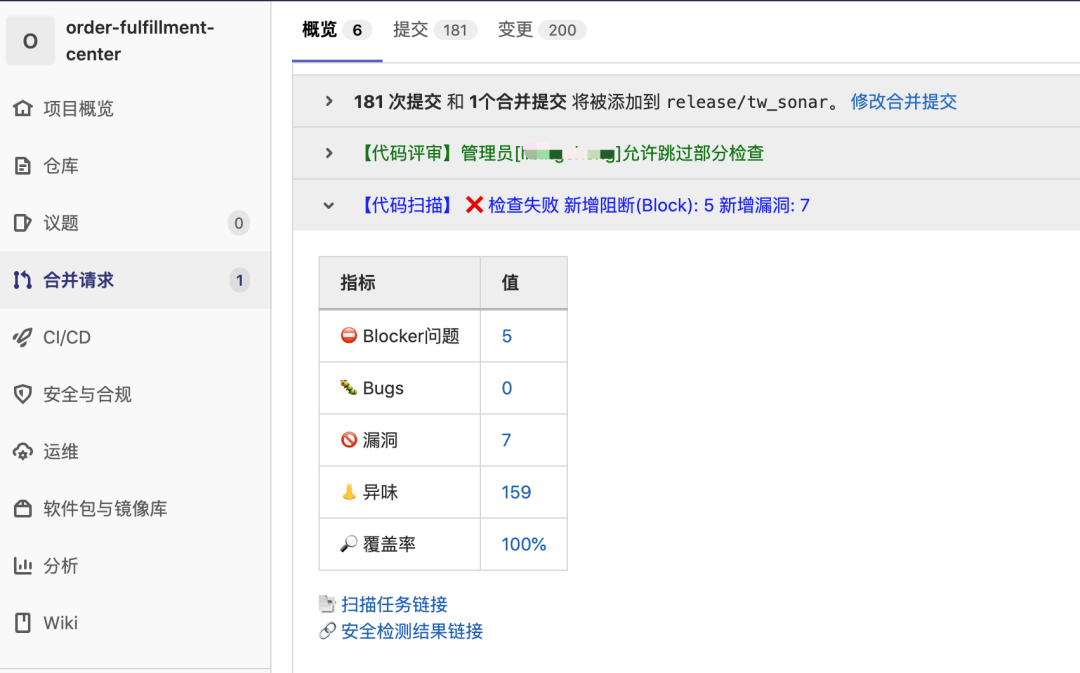Screen dimensions: 1080x673
Task: Click the package icon for 软件包与镜像库
Action: [x=23, y=508]
